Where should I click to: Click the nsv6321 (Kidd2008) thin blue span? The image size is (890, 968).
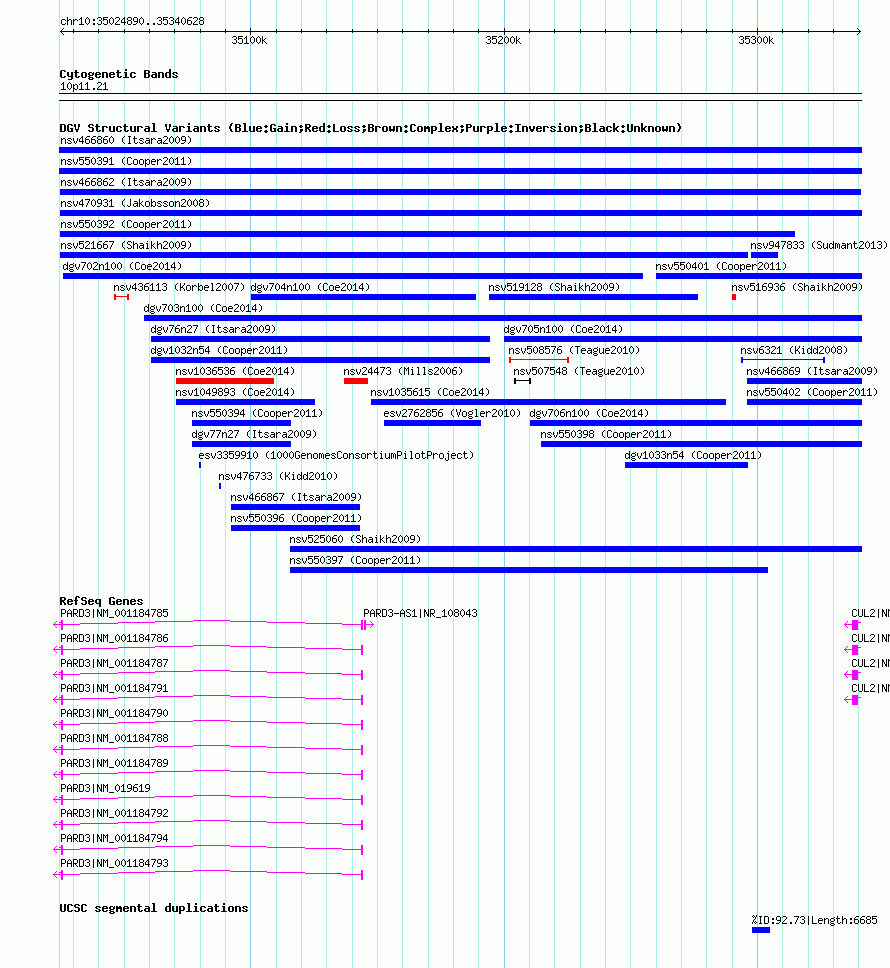click(783, 360)
